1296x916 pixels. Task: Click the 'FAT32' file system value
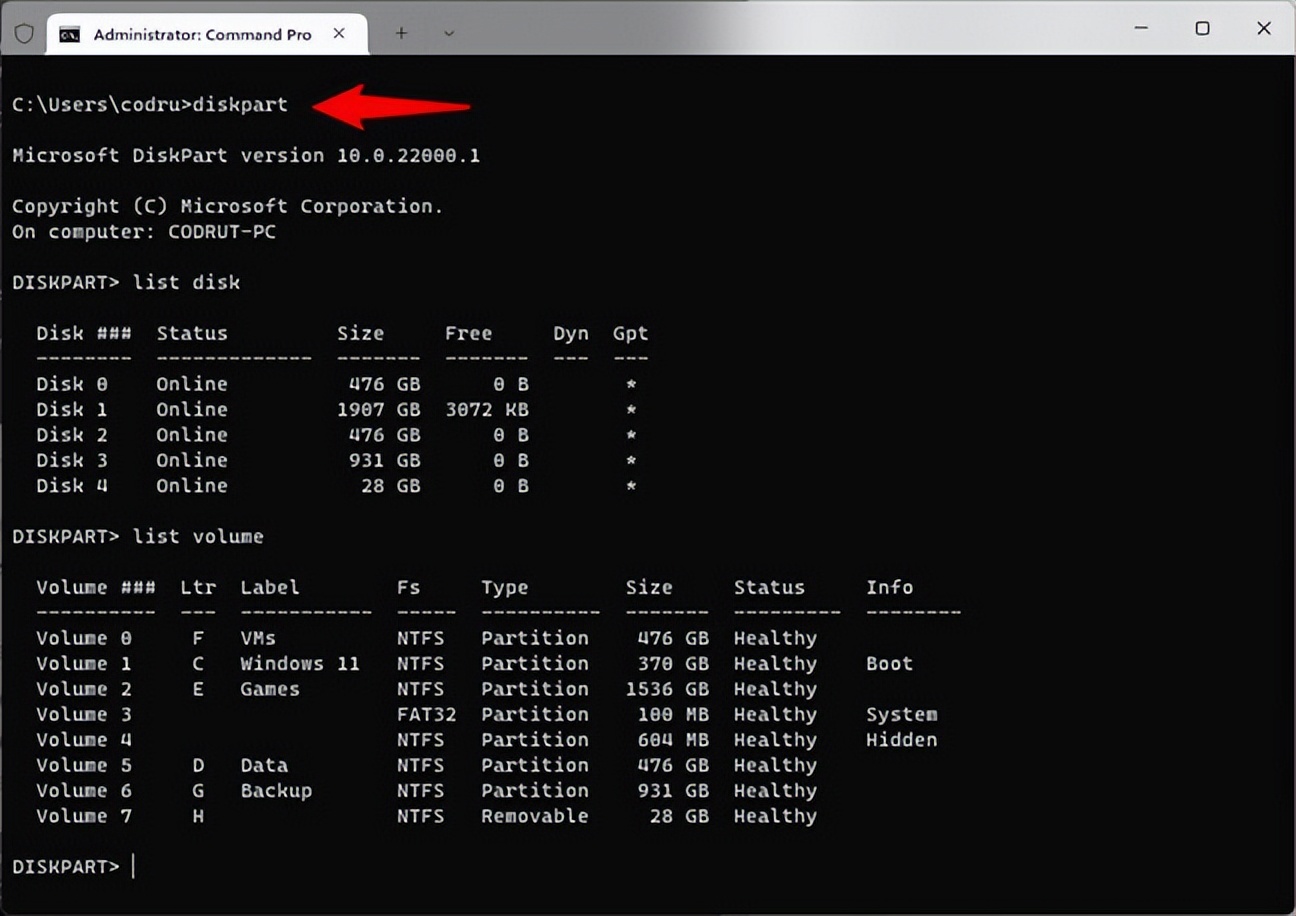pos(426,715)
